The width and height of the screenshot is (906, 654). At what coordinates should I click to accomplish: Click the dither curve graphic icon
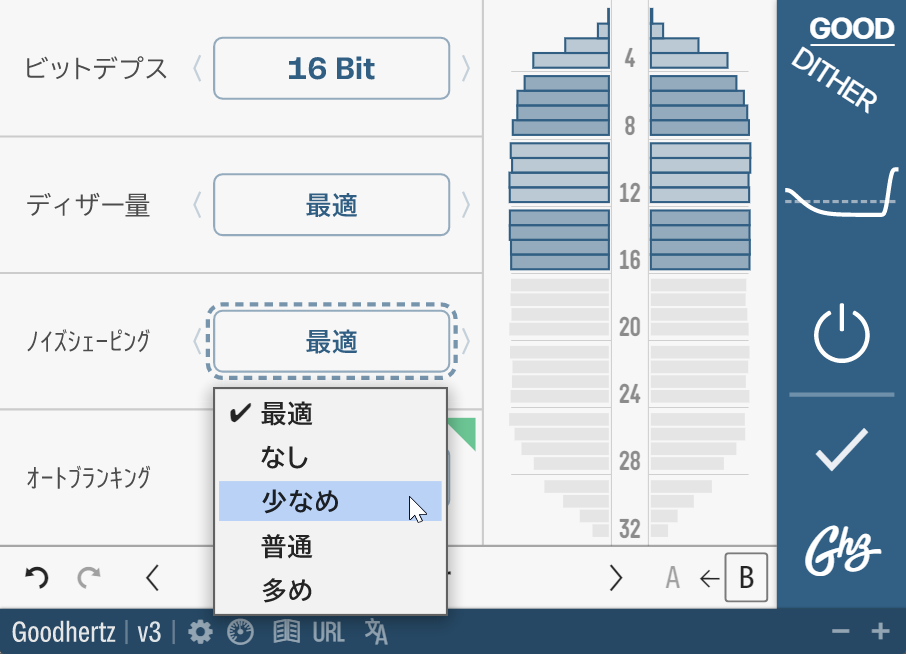tap(841, 192)
